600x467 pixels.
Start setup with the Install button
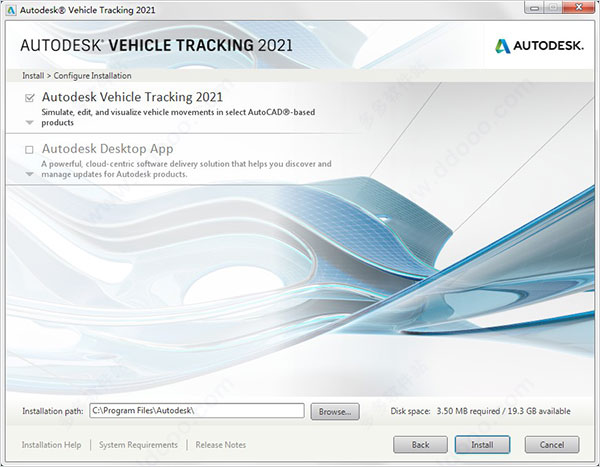point(482,445)
